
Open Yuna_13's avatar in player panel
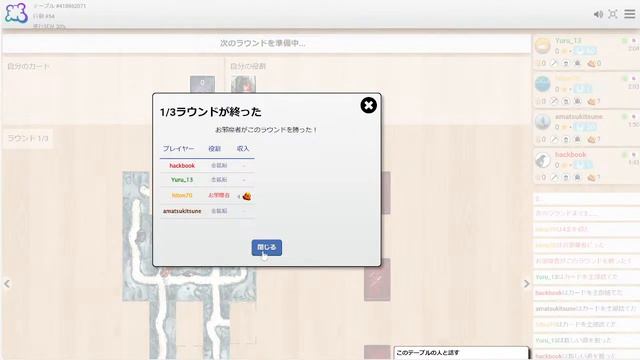(543, 46)
